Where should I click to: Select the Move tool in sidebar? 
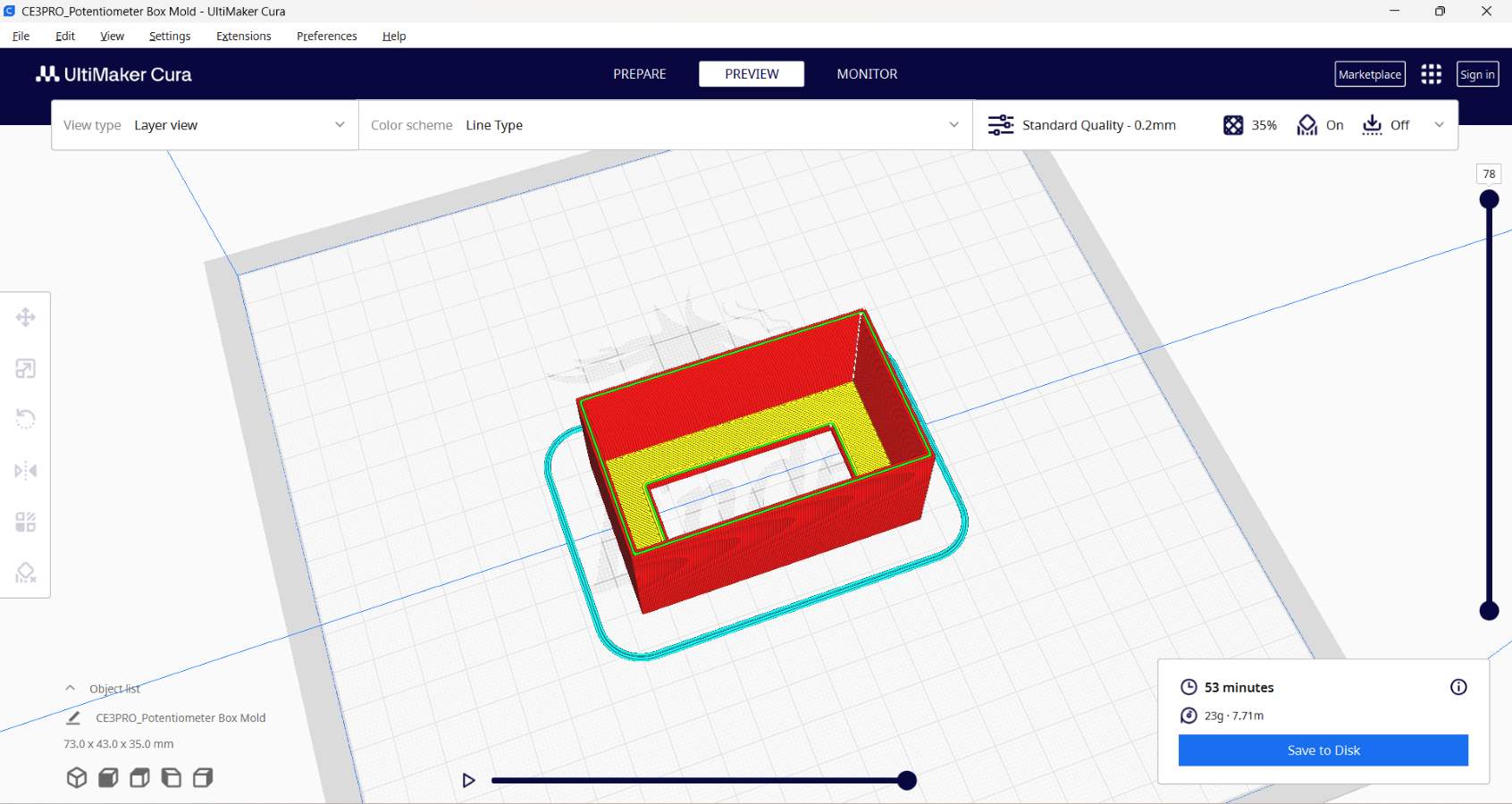pos(25,317)
